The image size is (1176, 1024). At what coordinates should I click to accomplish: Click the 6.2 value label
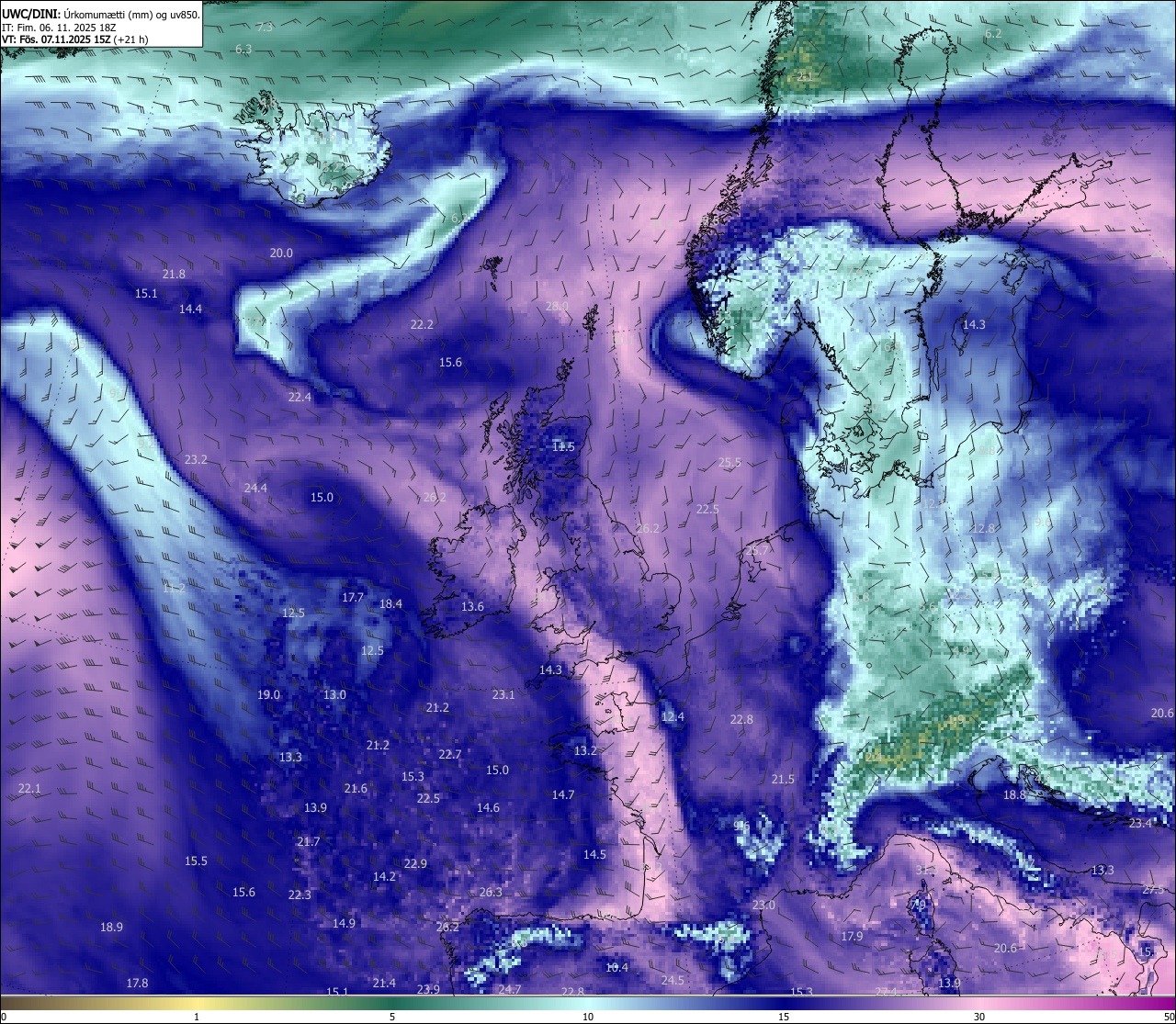(x=993, y=34)
